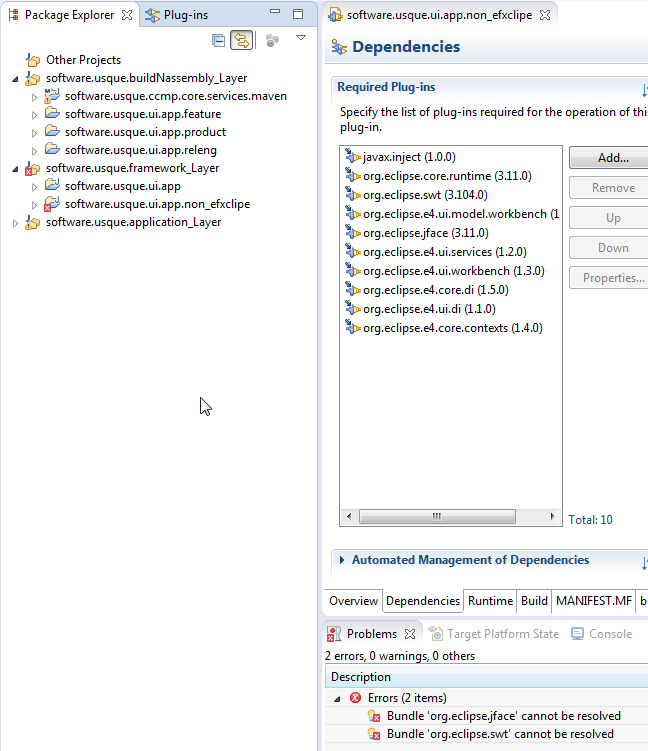Toggle Link with Editor button
Image resolution: width=648 pixels, height=751 pixels.
[242, 41]
